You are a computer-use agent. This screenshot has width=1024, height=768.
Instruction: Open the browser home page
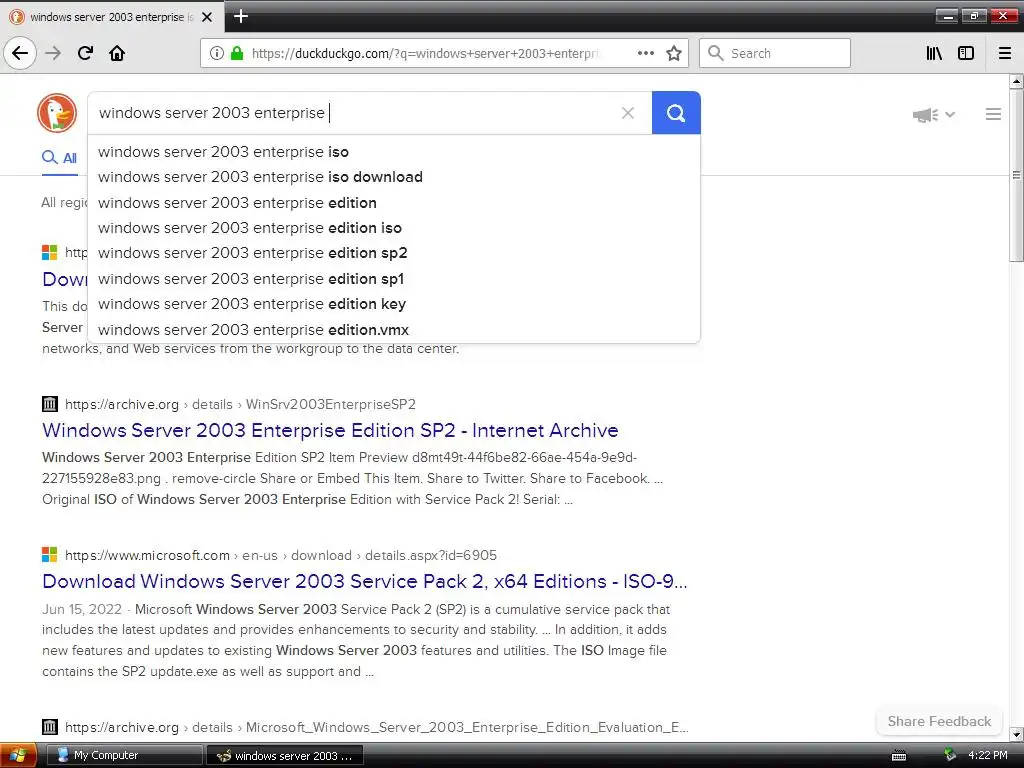pos(117,53)
